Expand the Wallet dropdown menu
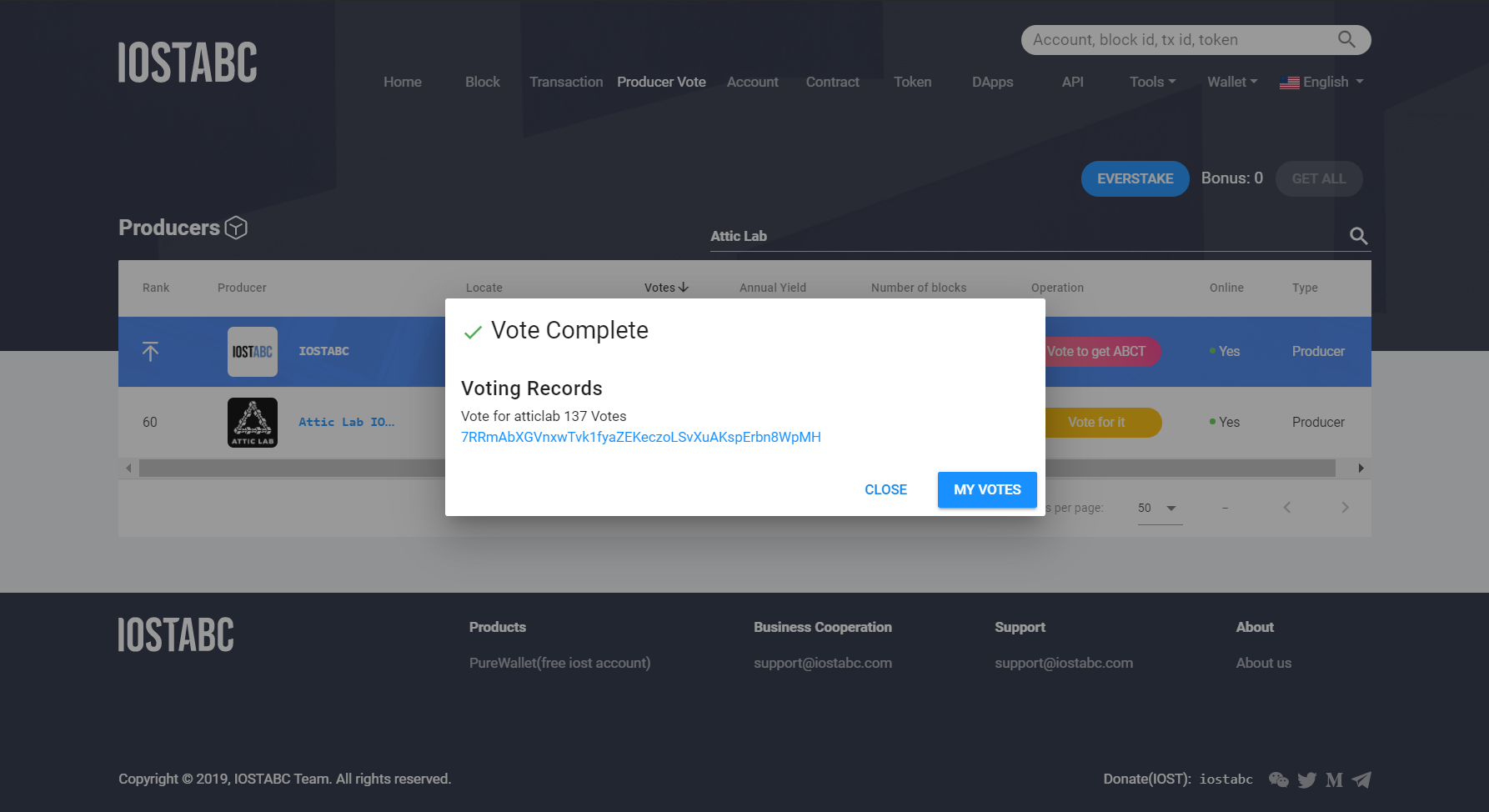The height and width of the screenshot is (812, 1489). 1232,82
